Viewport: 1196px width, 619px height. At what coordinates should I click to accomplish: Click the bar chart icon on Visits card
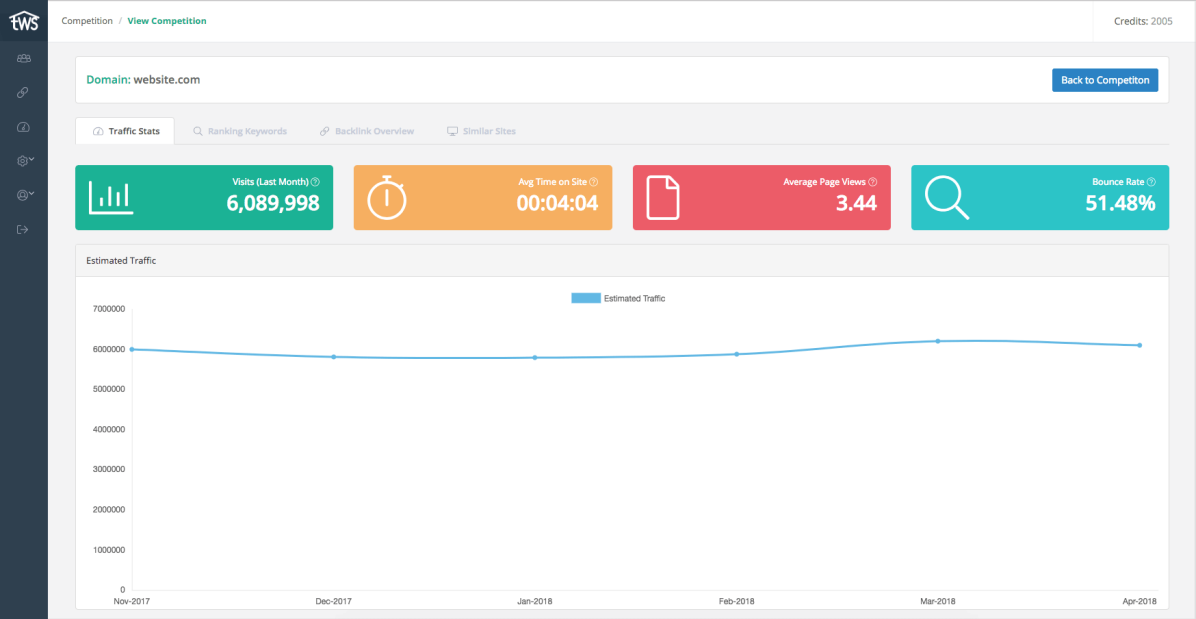pos(111,198)
